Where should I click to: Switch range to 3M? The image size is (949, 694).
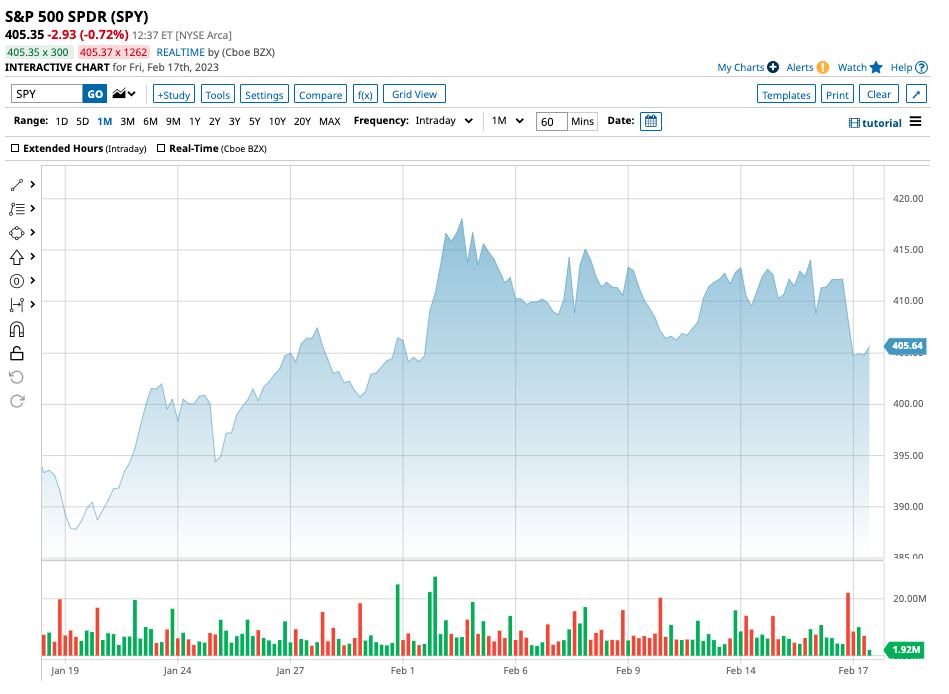127,122
